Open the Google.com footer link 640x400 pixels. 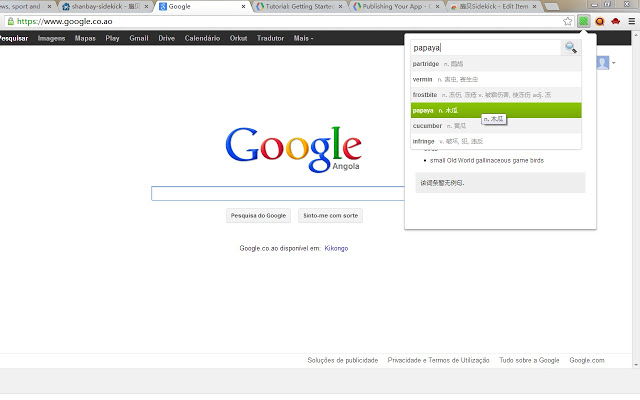tap(587, 360)
